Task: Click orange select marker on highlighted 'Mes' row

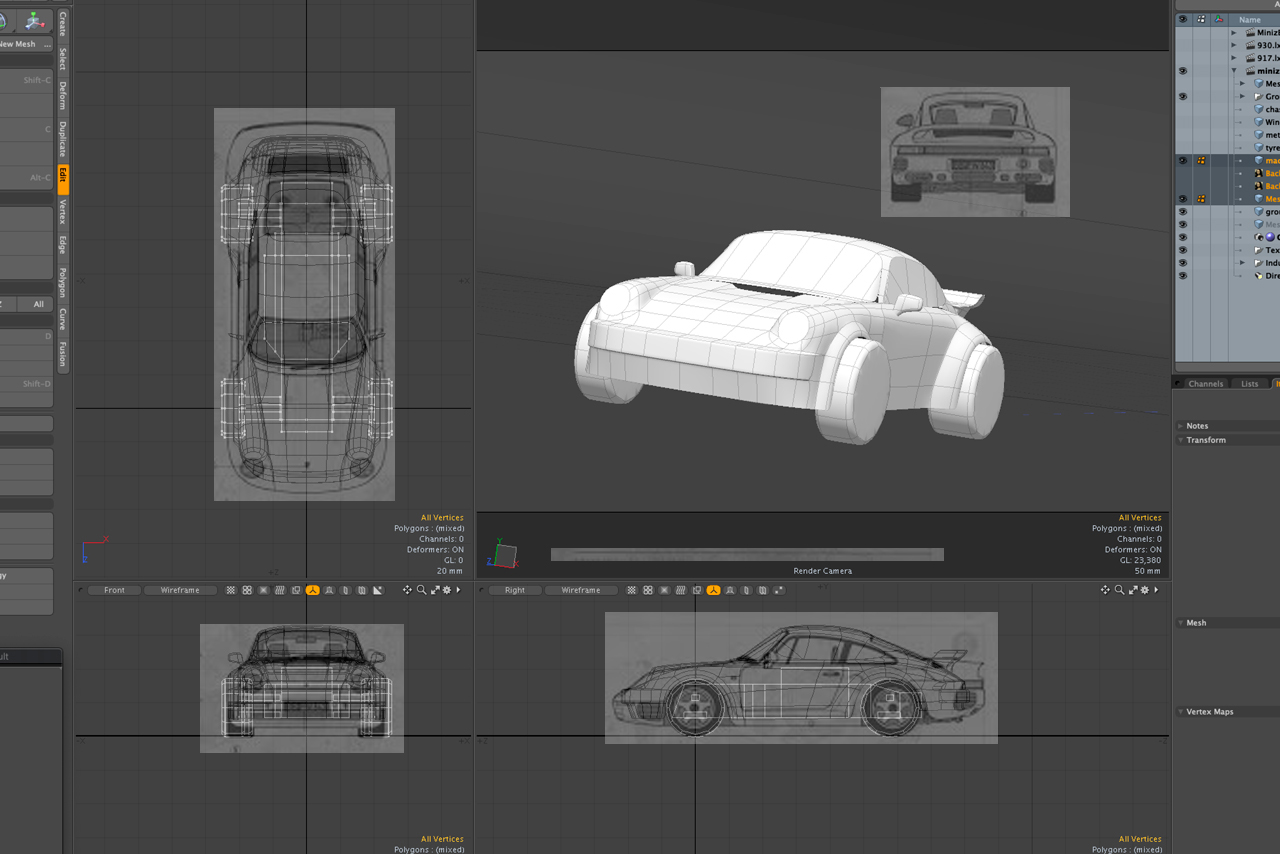Action: (1201, 199)
